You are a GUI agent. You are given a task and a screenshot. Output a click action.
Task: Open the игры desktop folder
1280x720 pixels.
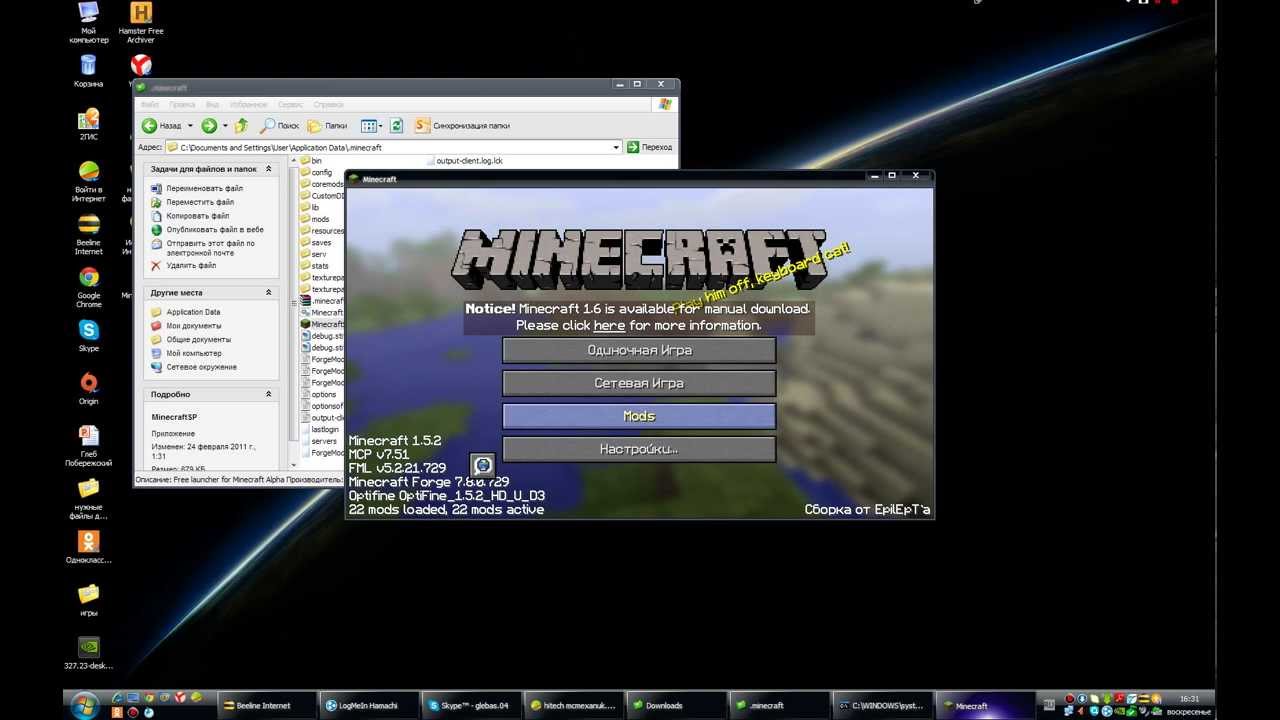(89, 601)
